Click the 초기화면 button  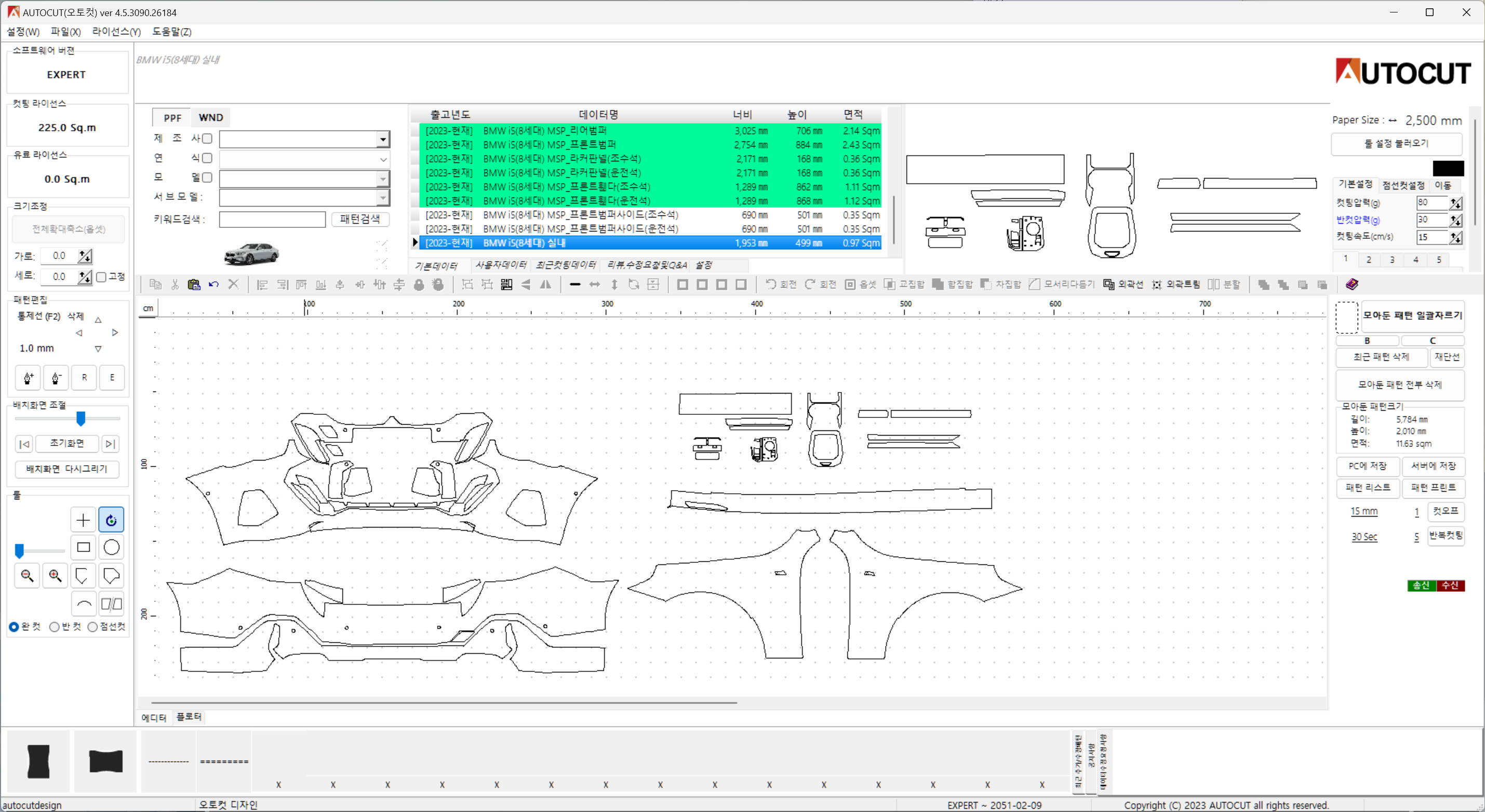67,443
